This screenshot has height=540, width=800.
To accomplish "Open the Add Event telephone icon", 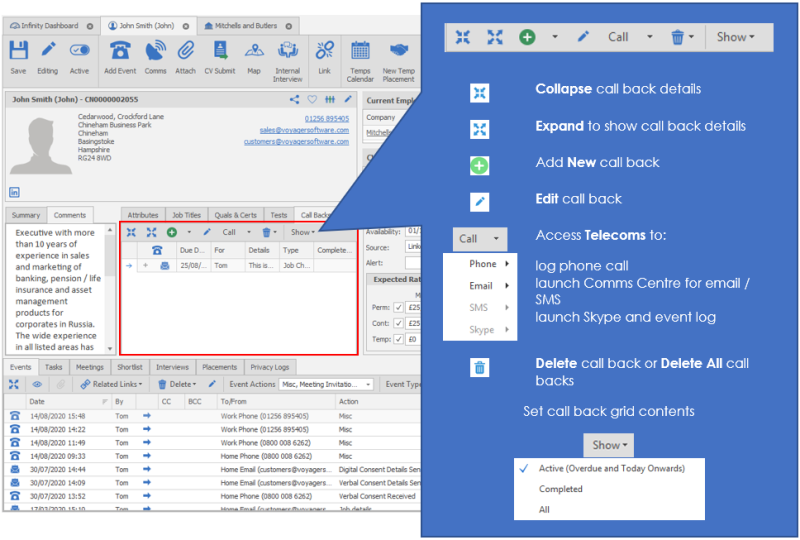I will click(x=119, y=52).
